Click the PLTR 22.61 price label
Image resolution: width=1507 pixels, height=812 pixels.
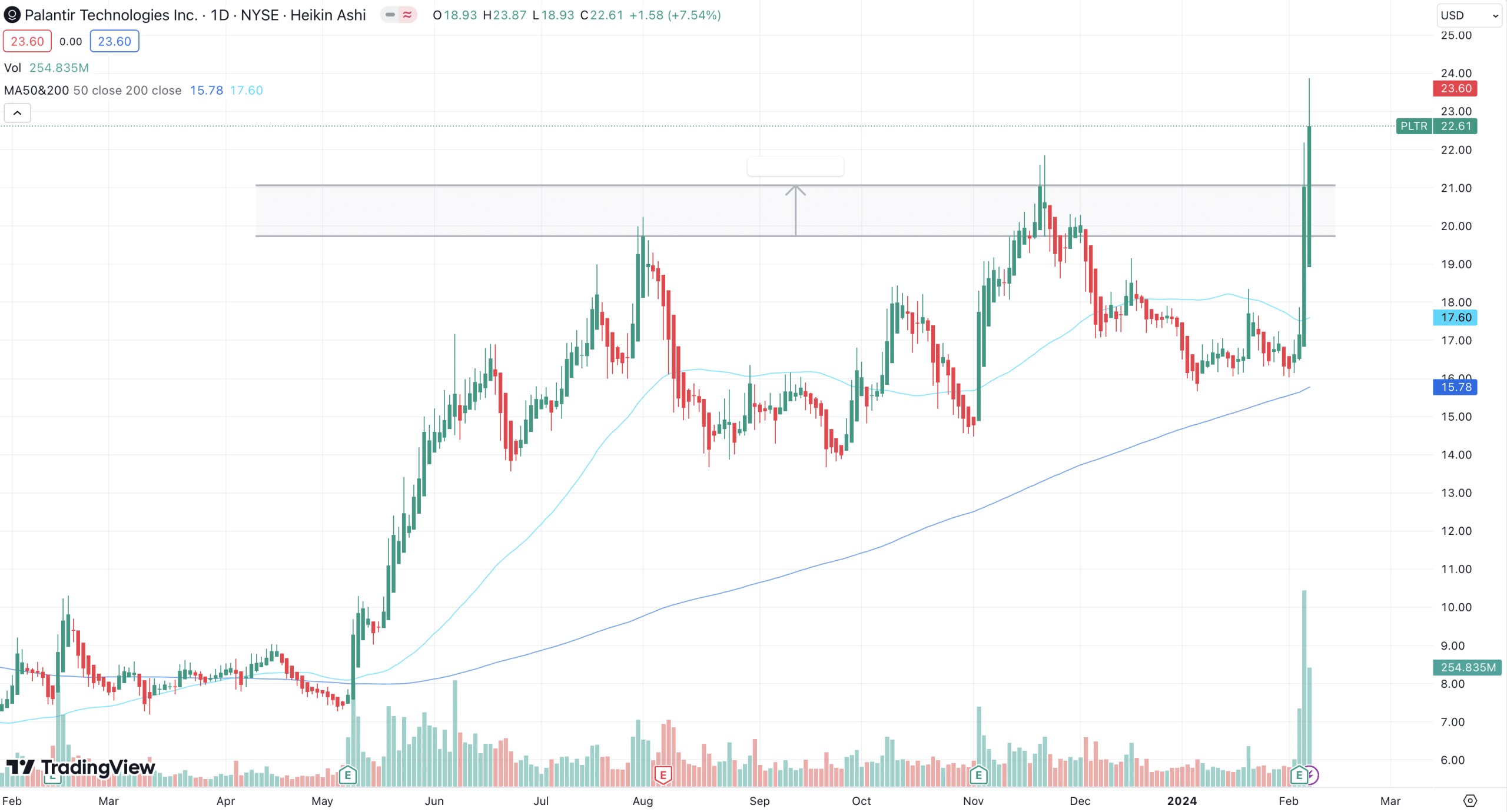[1436, 126]
